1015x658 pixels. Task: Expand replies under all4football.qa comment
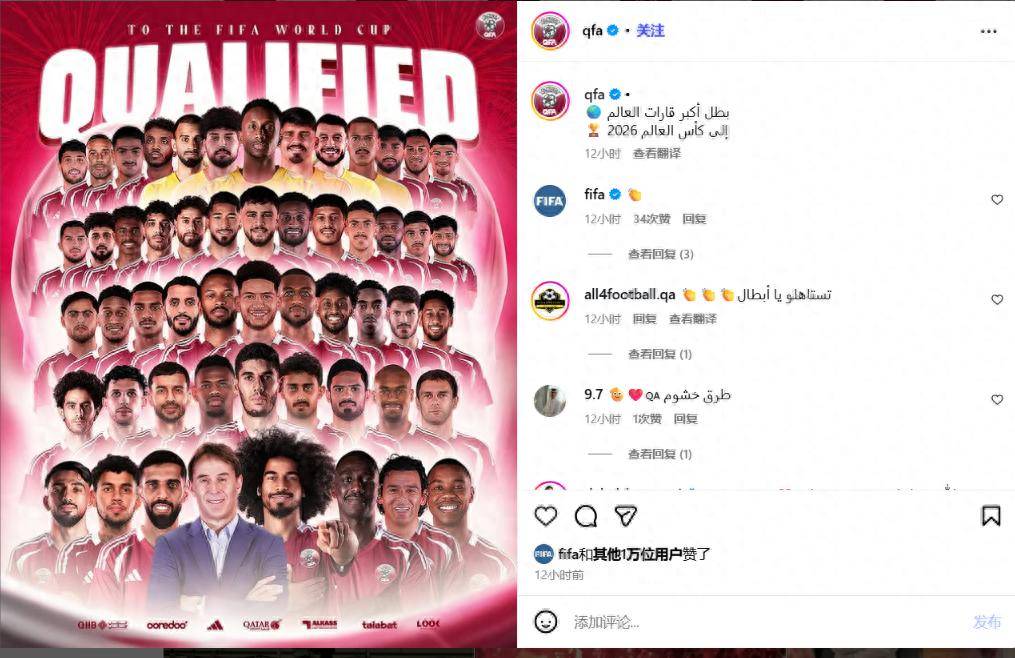pos(660,354)
